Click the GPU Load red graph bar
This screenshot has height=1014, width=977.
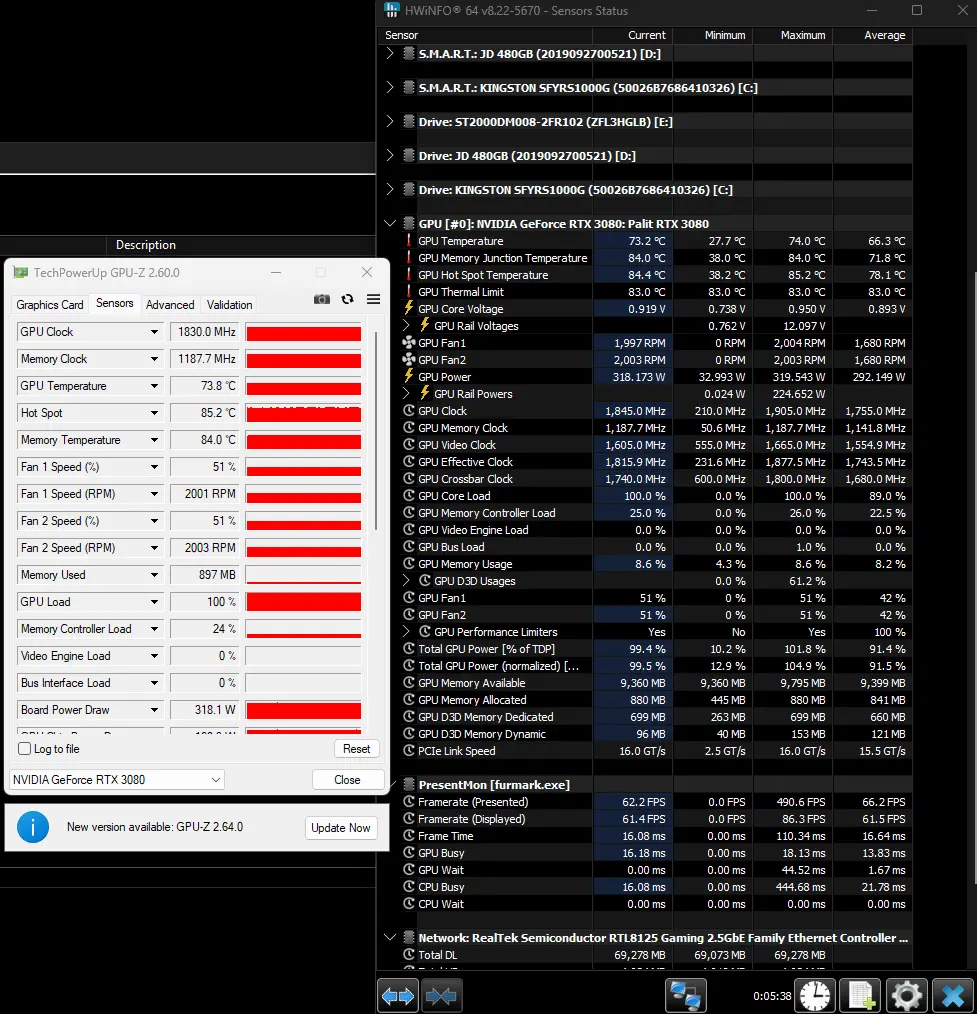point(303,602)
